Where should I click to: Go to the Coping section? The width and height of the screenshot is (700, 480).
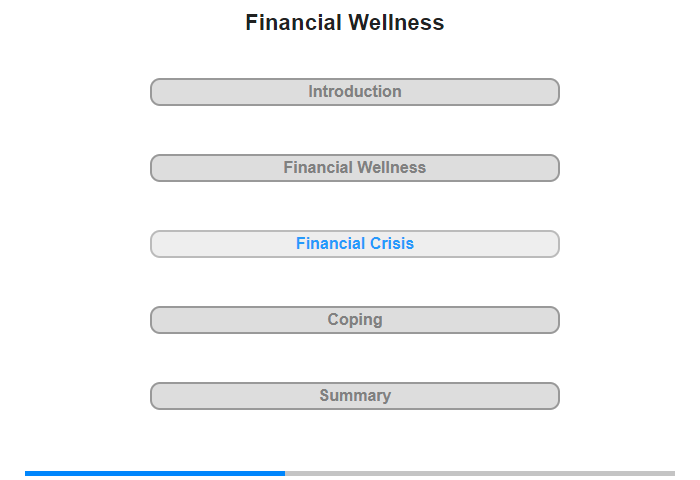coord(354,320)
